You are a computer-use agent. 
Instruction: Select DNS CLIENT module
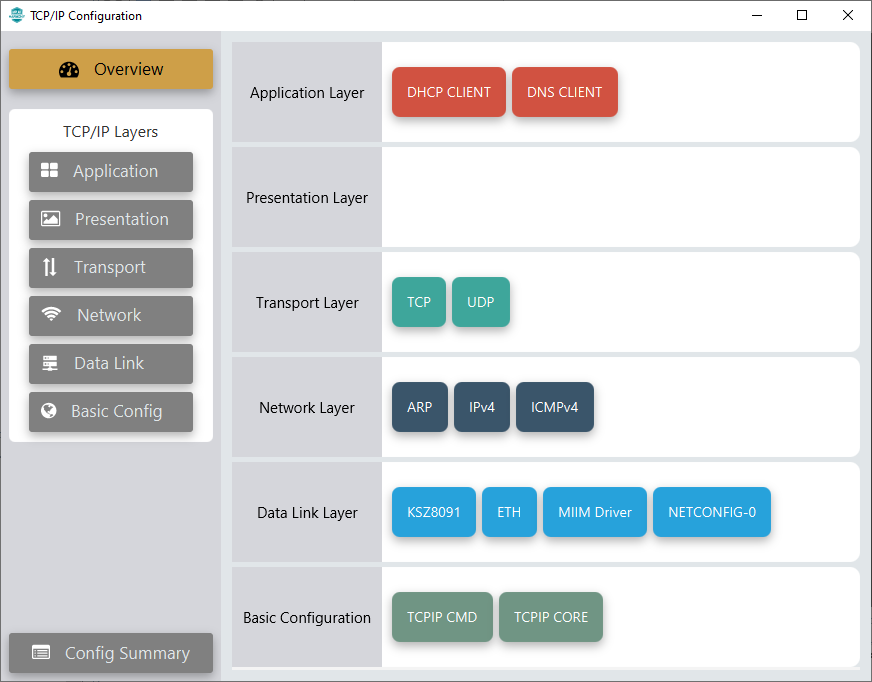(564, 92)
